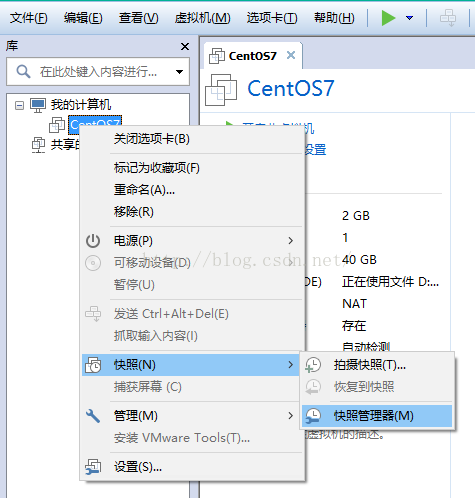
Task: Expand the 管理(M) submenu arrow
Action: [291, 416]
